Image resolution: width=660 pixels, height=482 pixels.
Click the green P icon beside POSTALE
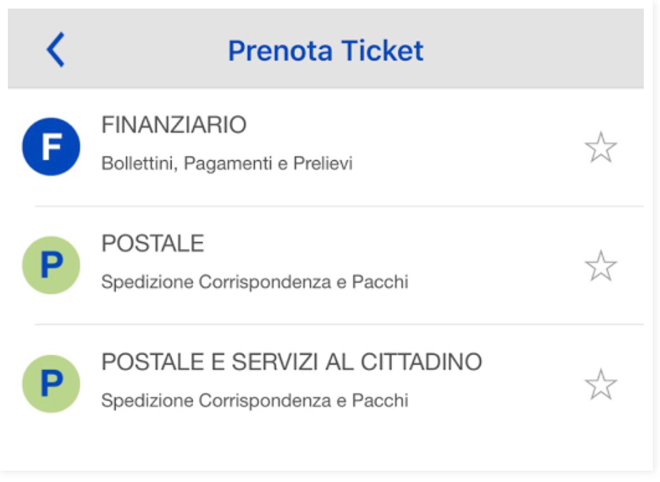51,265
